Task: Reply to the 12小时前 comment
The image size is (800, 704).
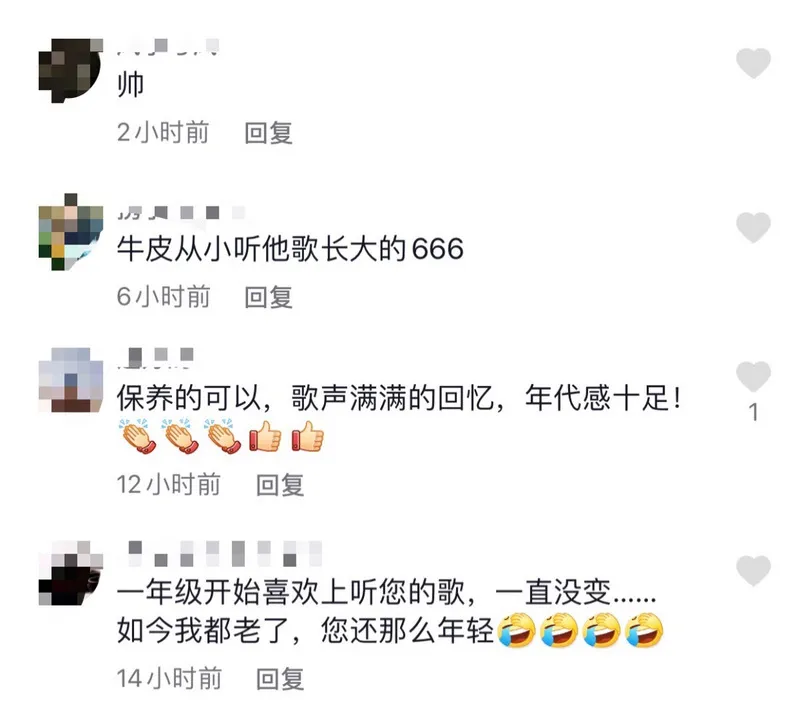Action: point(280,485)
